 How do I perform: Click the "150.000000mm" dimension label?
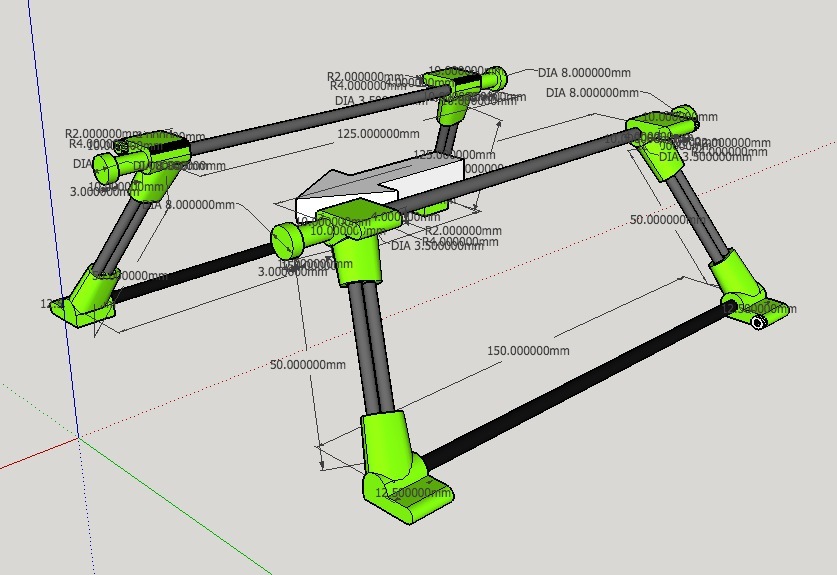click(x=528, y=350)
